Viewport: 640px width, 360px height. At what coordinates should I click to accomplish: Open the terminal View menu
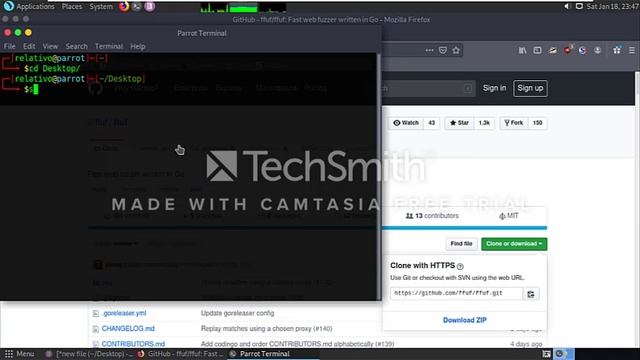(x=50, y=46)
